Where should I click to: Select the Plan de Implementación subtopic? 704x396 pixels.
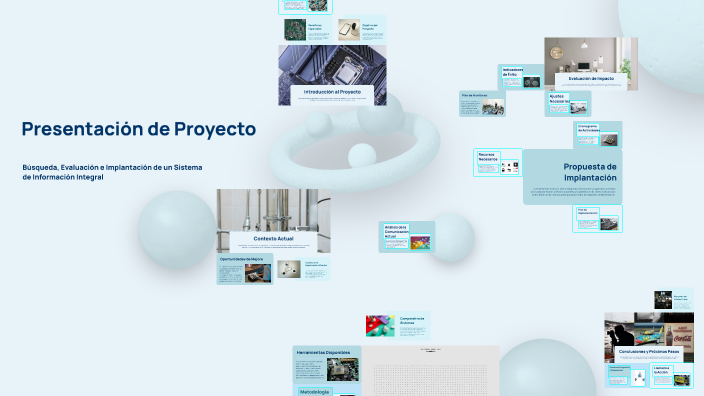click(x=598, y=219)
